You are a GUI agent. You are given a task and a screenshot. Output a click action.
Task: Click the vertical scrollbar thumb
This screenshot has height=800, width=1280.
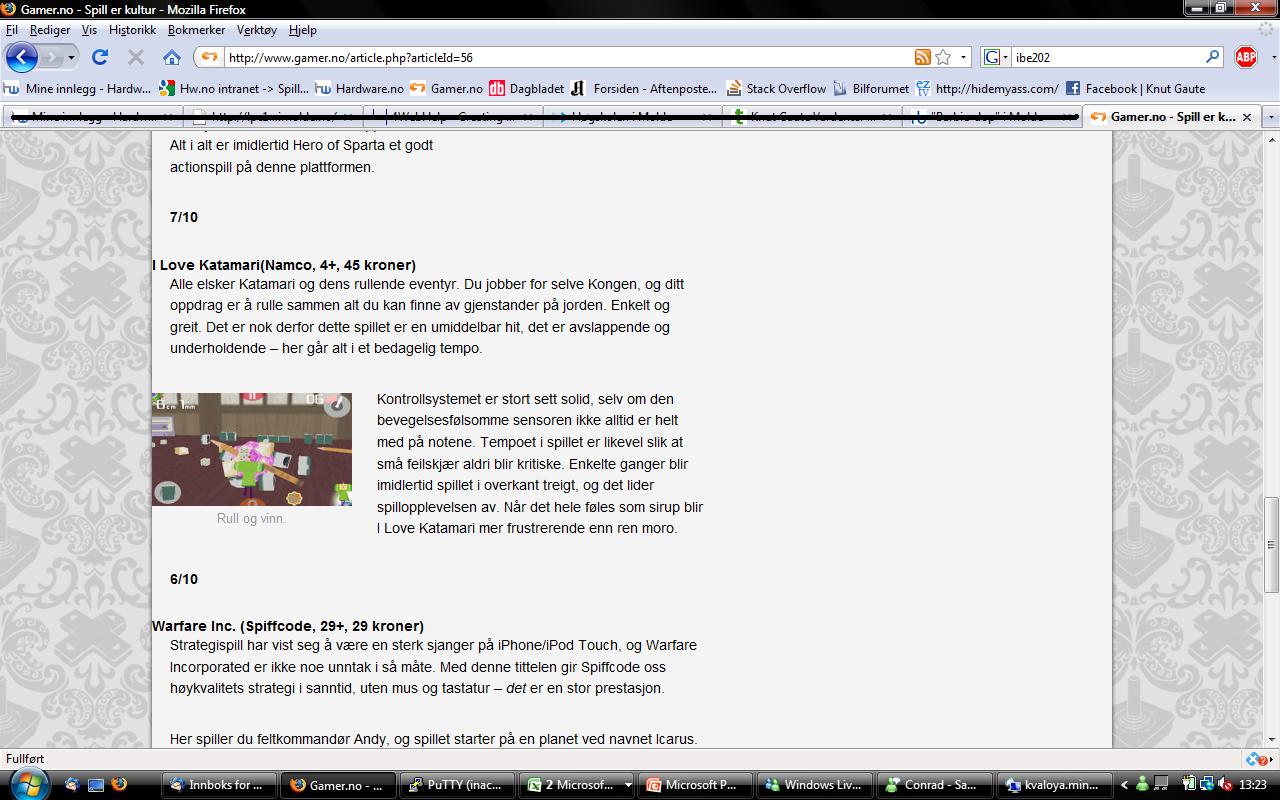point(1271,545)
